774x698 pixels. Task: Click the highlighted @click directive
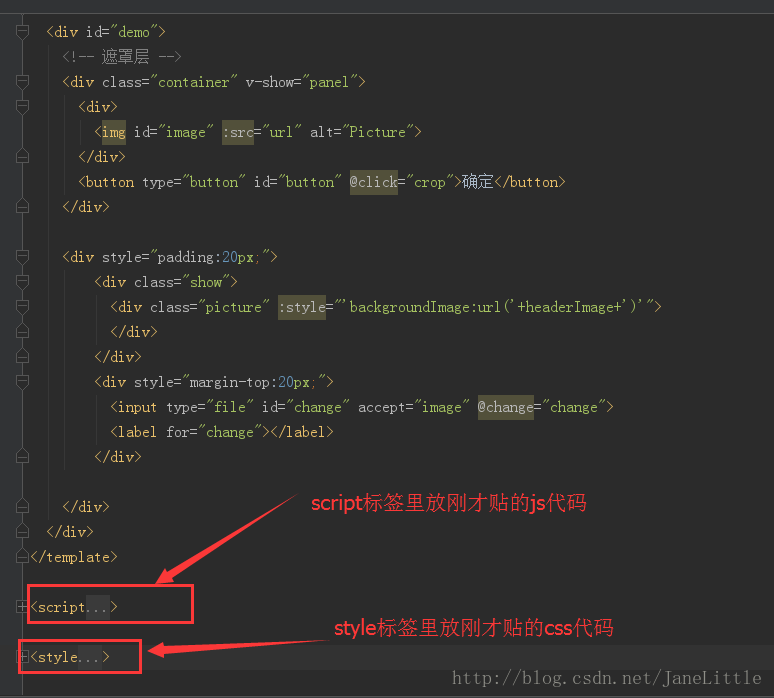[374, 182]
